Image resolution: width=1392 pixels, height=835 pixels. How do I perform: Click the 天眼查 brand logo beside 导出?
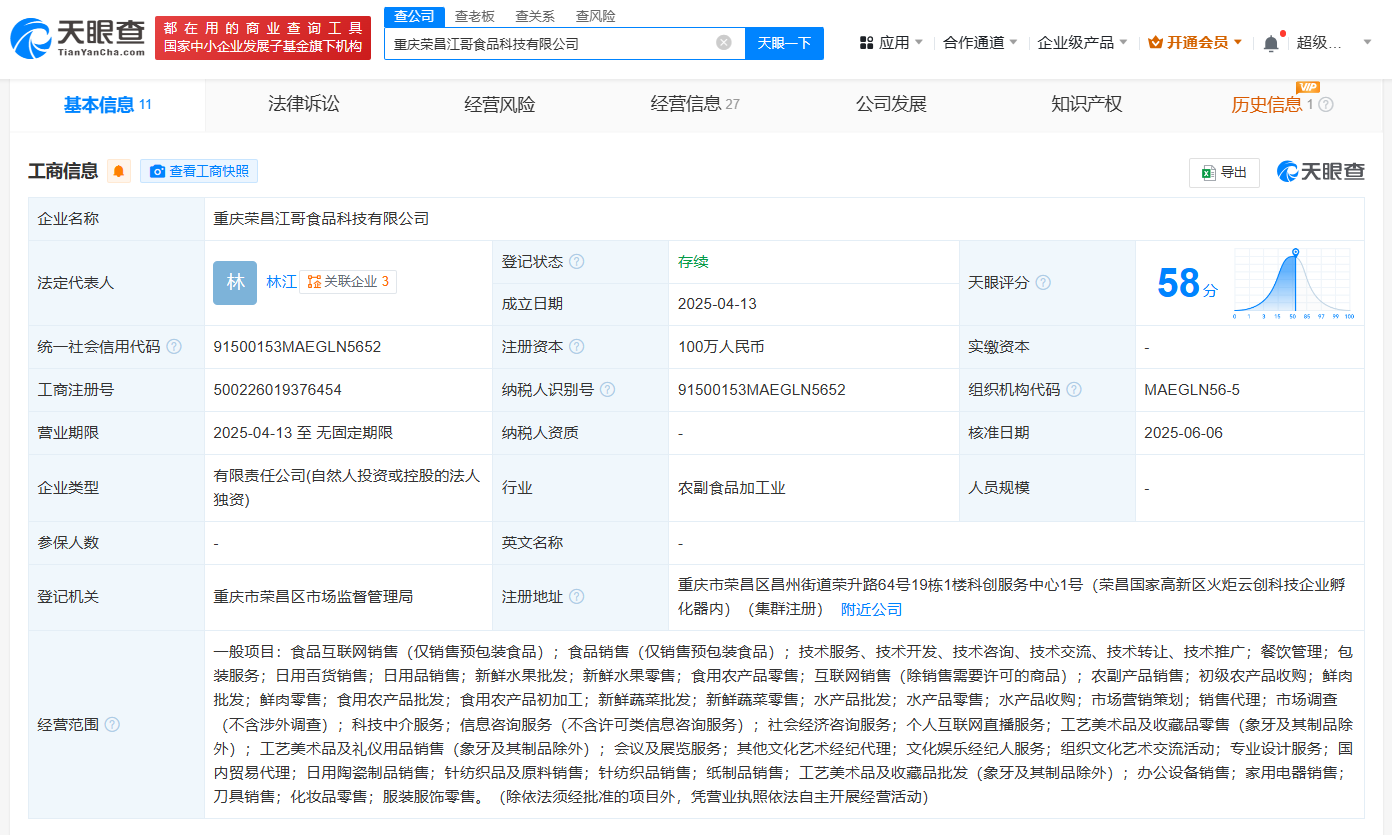[x=1320, y=172]
